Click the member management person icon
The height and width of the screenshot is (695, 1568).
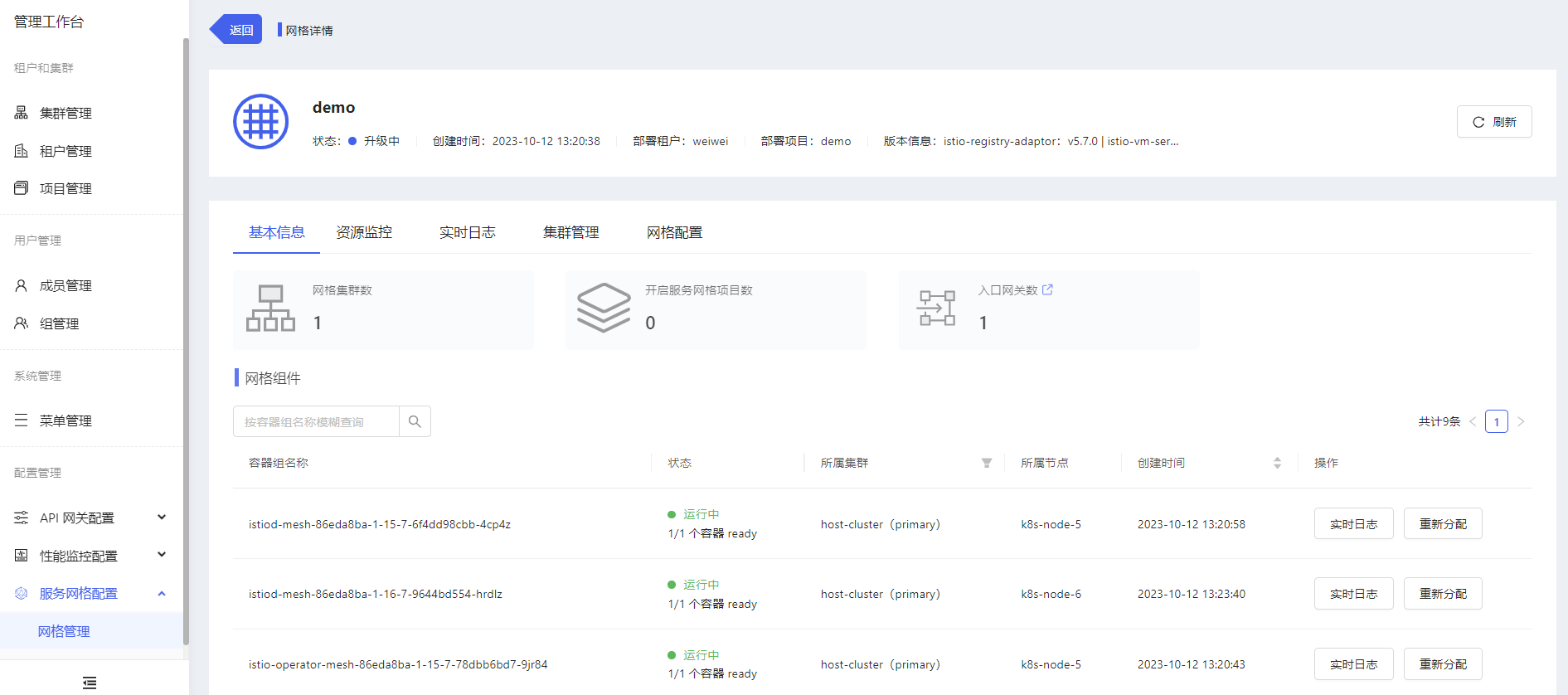click(x=22, y=285)
